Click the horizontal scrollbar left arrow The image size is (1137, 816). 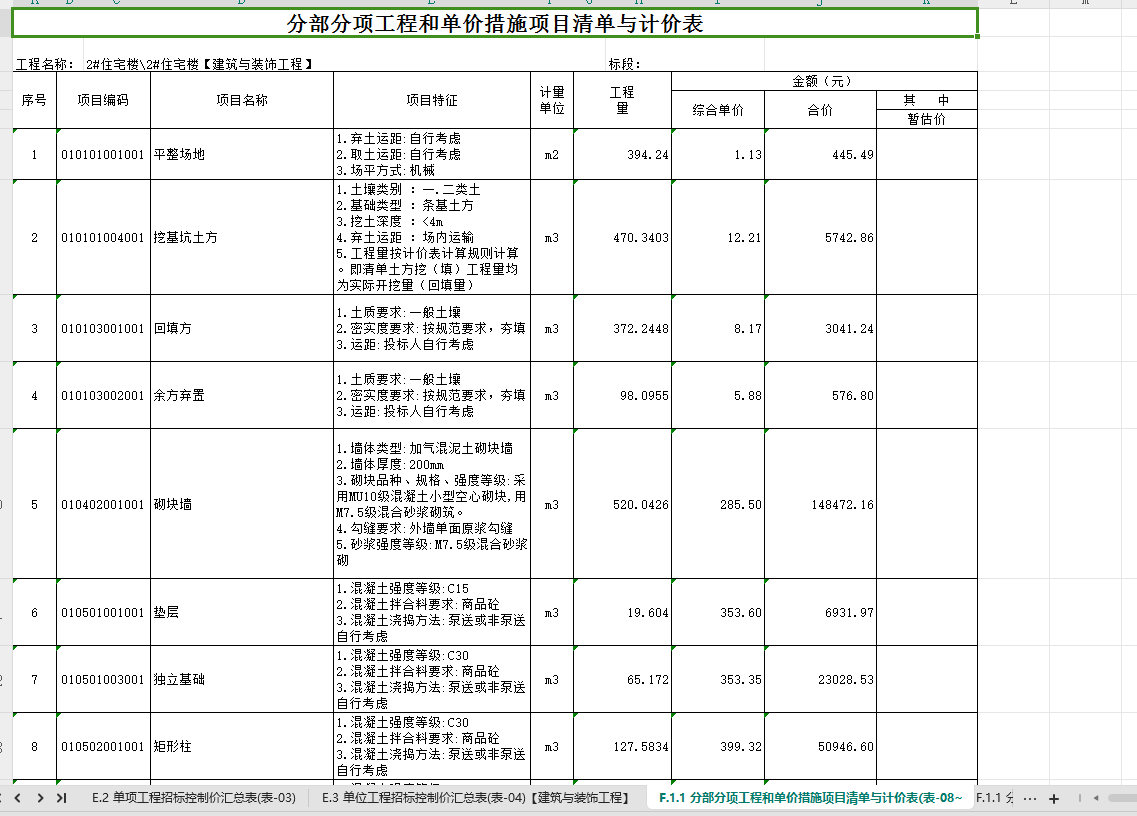tap(1096, 799)
